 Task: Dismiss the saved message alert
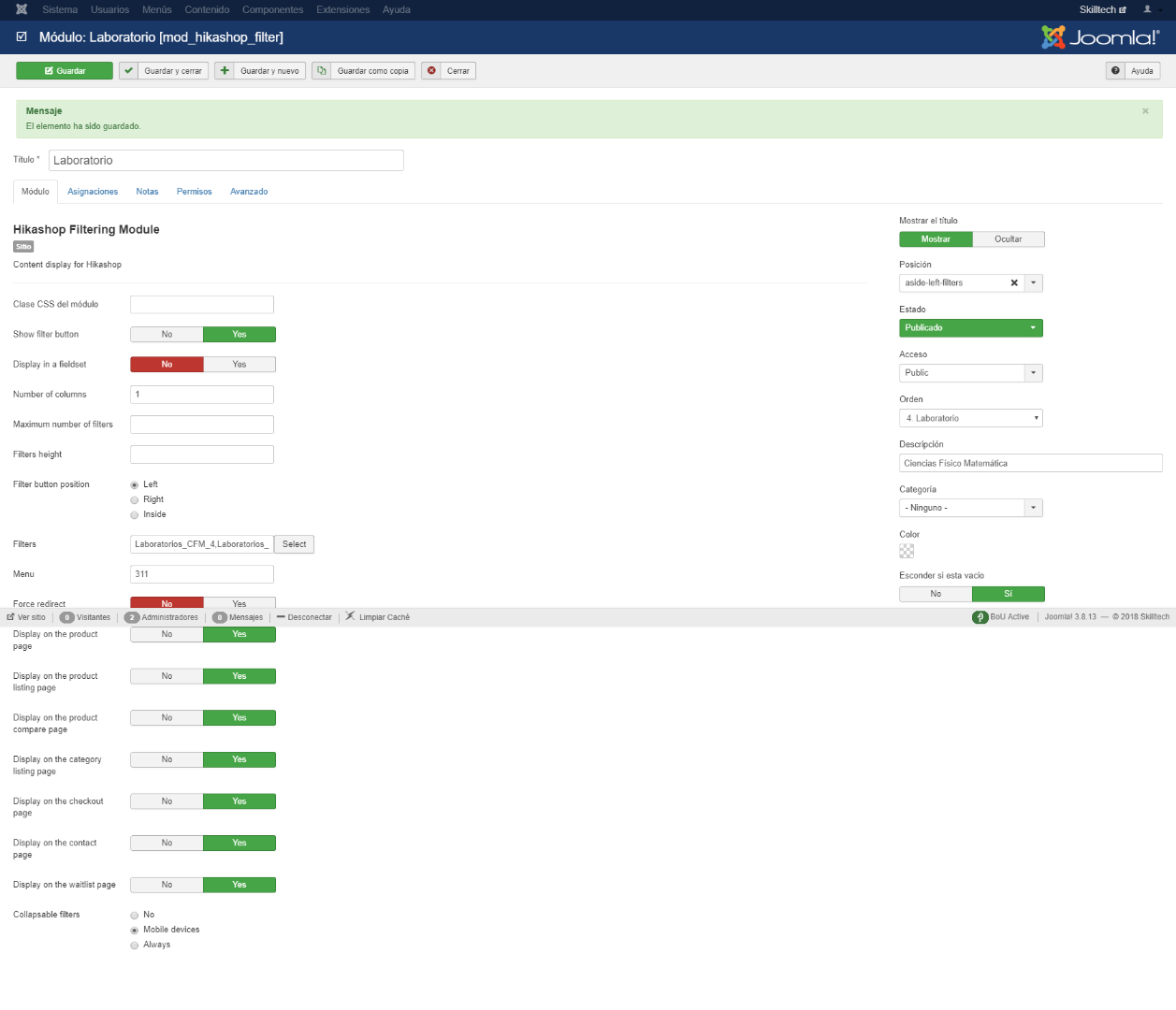point(1145,111)
